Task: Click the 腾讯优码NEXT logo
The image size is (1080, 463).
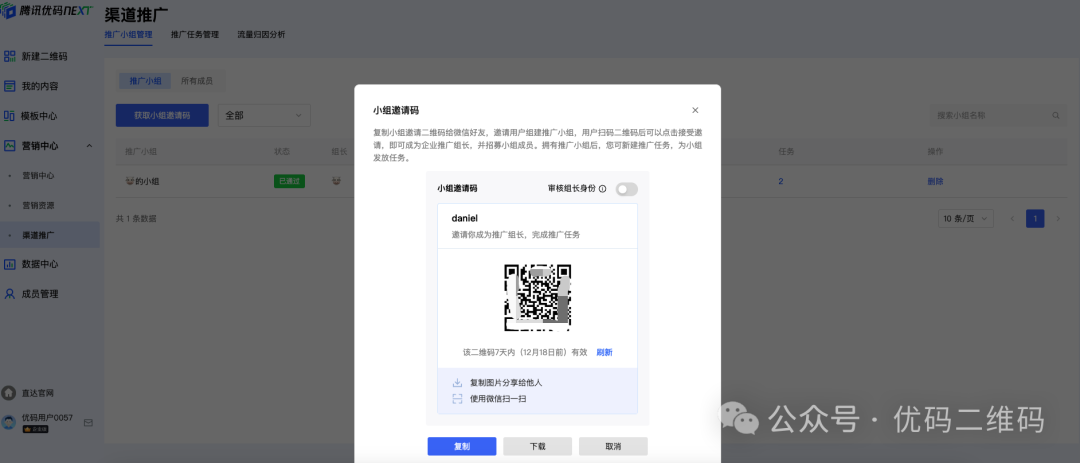Action: pos(47,11)
